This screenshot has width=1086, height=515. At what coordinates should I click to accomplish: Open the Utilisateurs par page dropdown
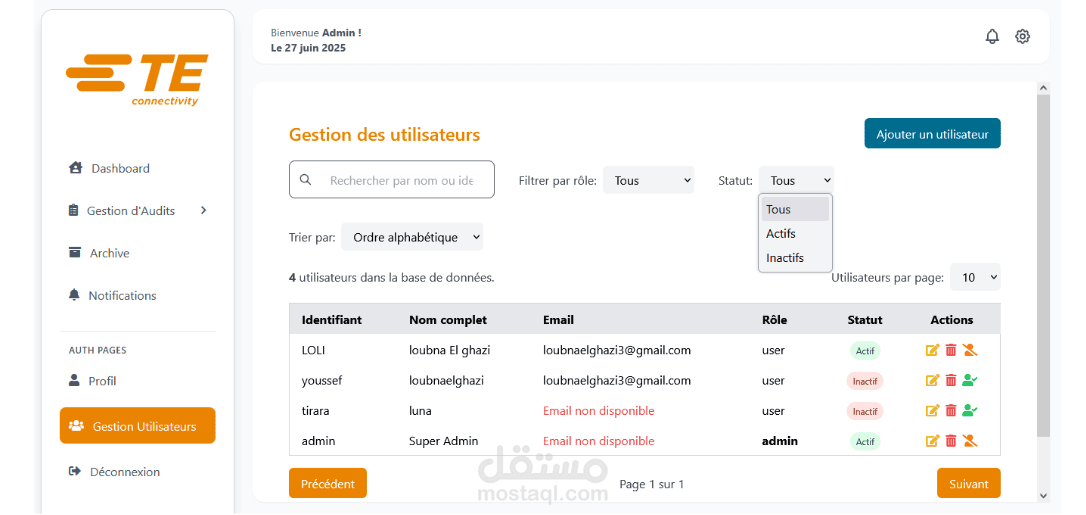tap(975, 277)
